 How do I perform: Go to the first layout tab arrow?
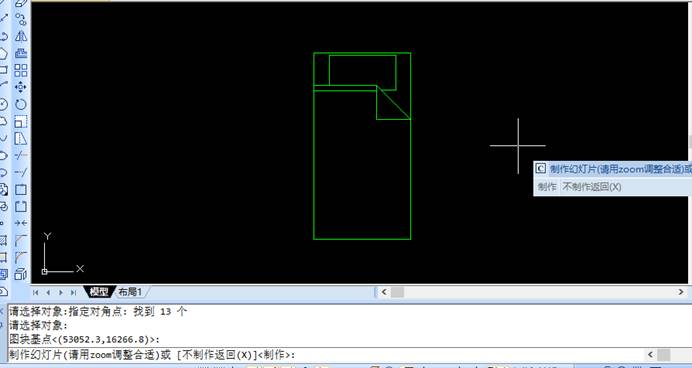(36, 292)
